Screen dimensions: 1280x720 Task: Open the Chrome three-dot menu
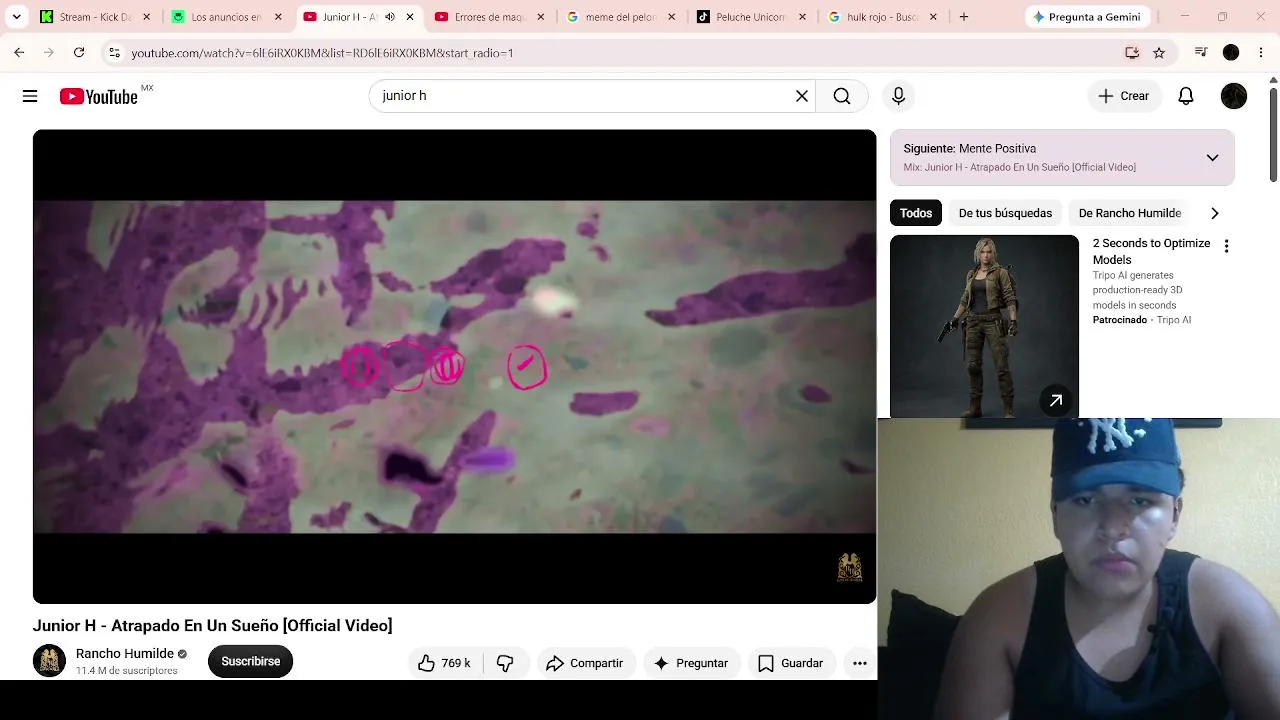click(1261, 53)
